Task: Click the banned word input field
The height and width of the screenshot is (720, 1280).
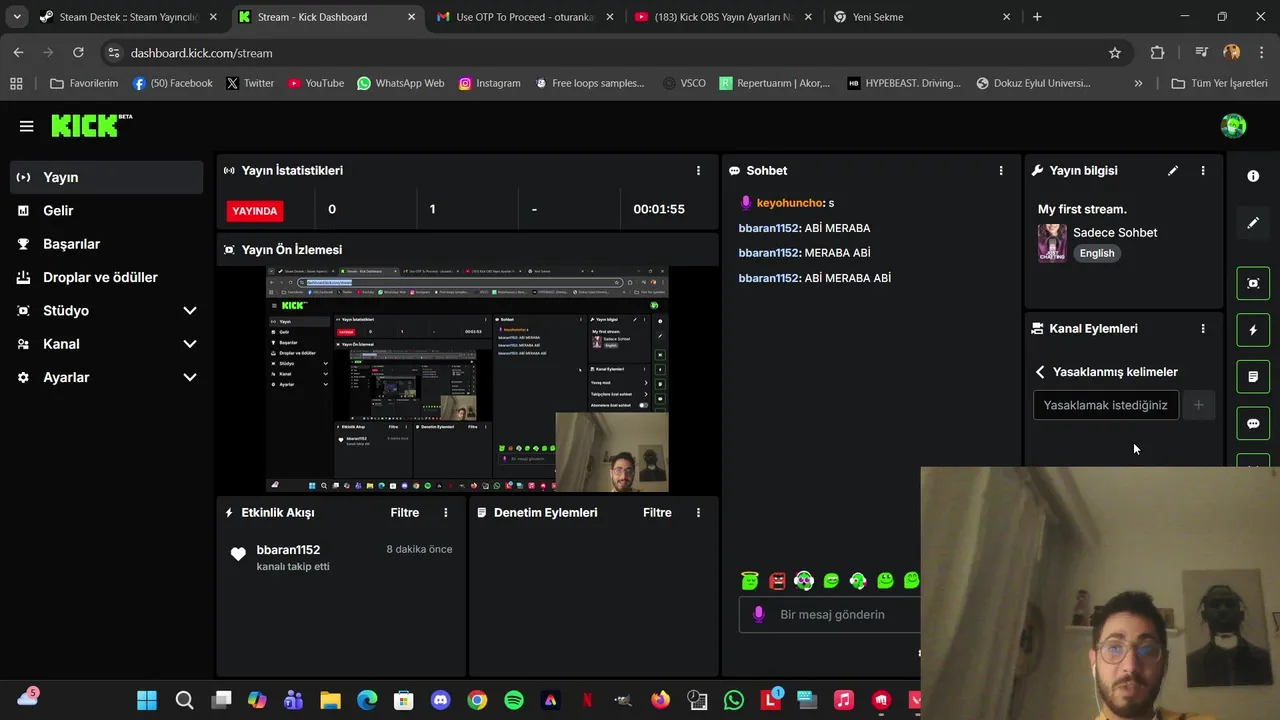Action: click(x=1106, y=405)
